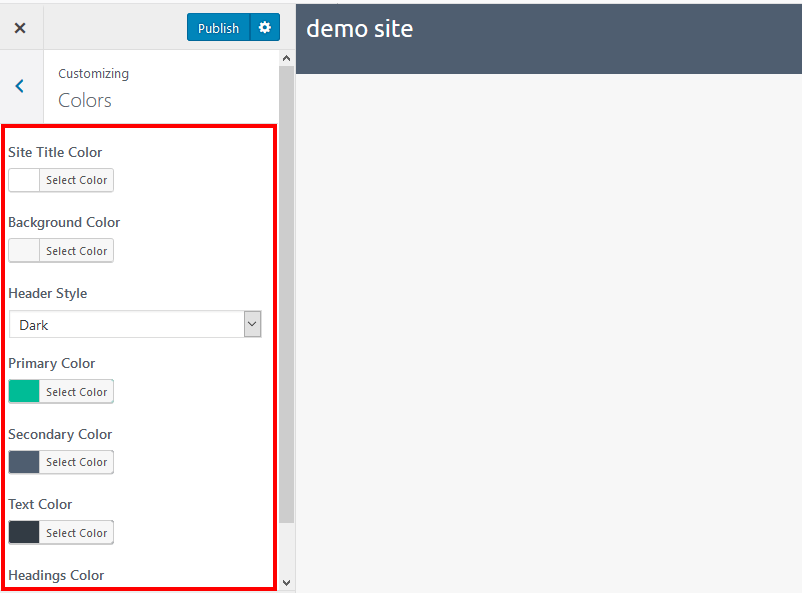The image size is (802, 593).
Task: Click the Secondary Color swatch
Action: 24,462
